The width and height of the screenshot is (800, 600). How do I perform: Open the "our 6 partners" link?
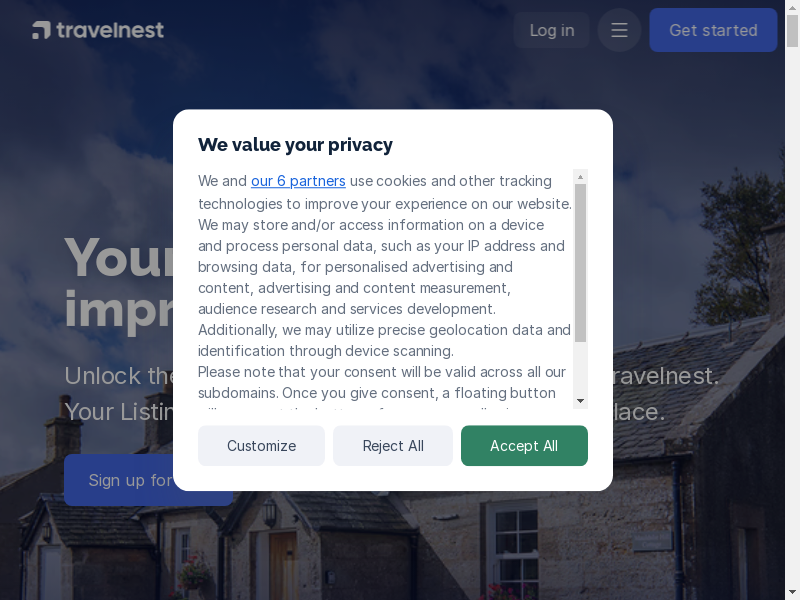click(298, 181)
